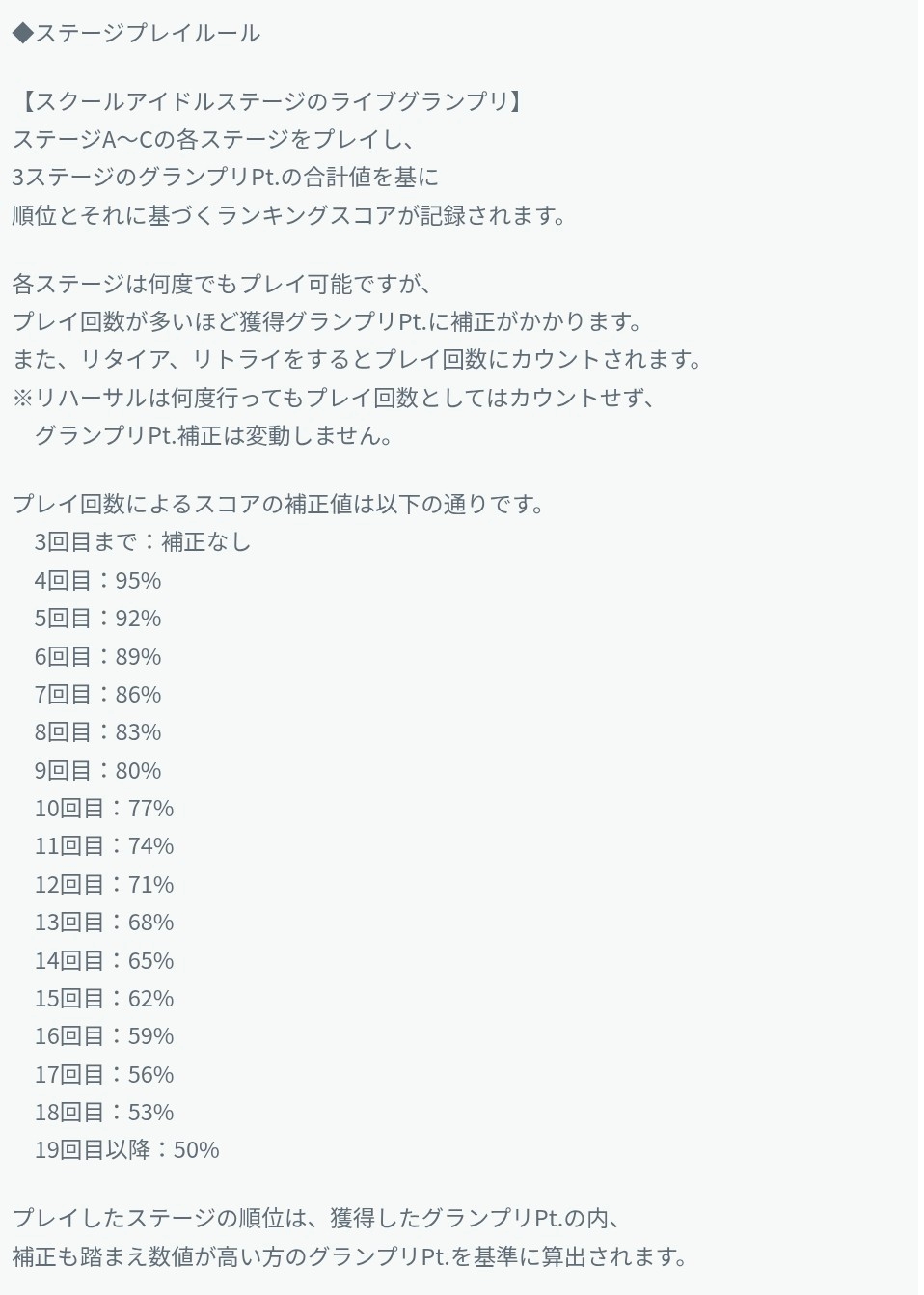Viewport: 924px width, 1295px height.
Task: Click the final line starting with 補正も踏まえ
Action: [353, 1256]
